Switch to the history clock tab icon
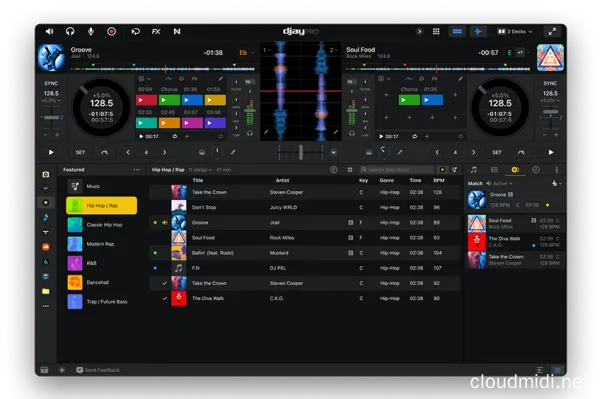 click(536, 169)
